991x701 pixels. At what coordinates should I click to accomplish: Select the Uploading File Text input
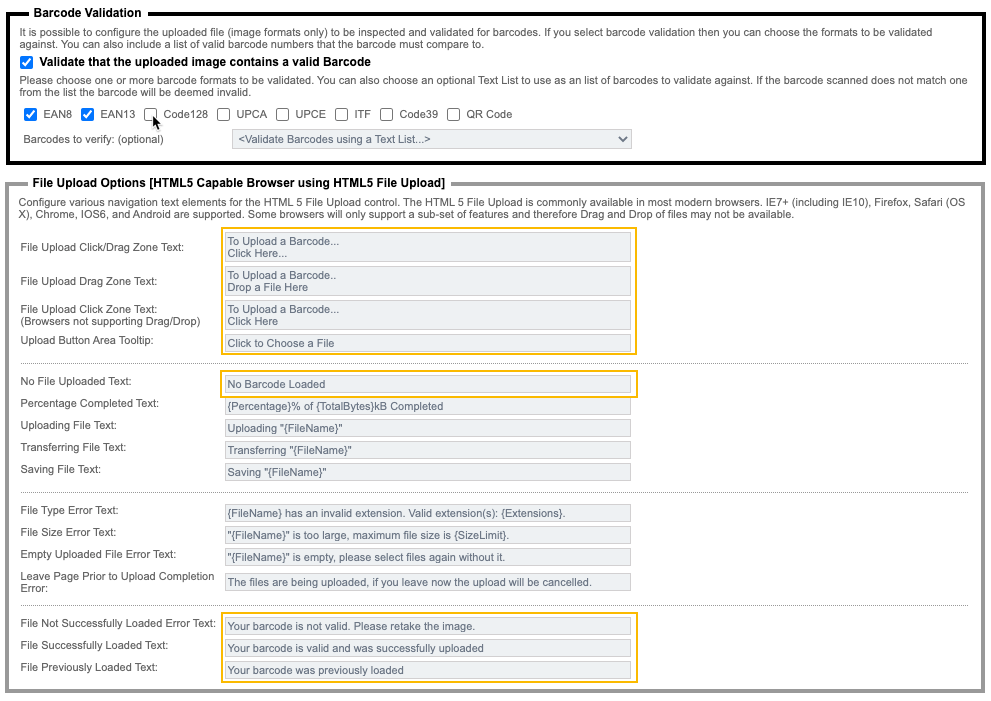[x=428, y=428]
